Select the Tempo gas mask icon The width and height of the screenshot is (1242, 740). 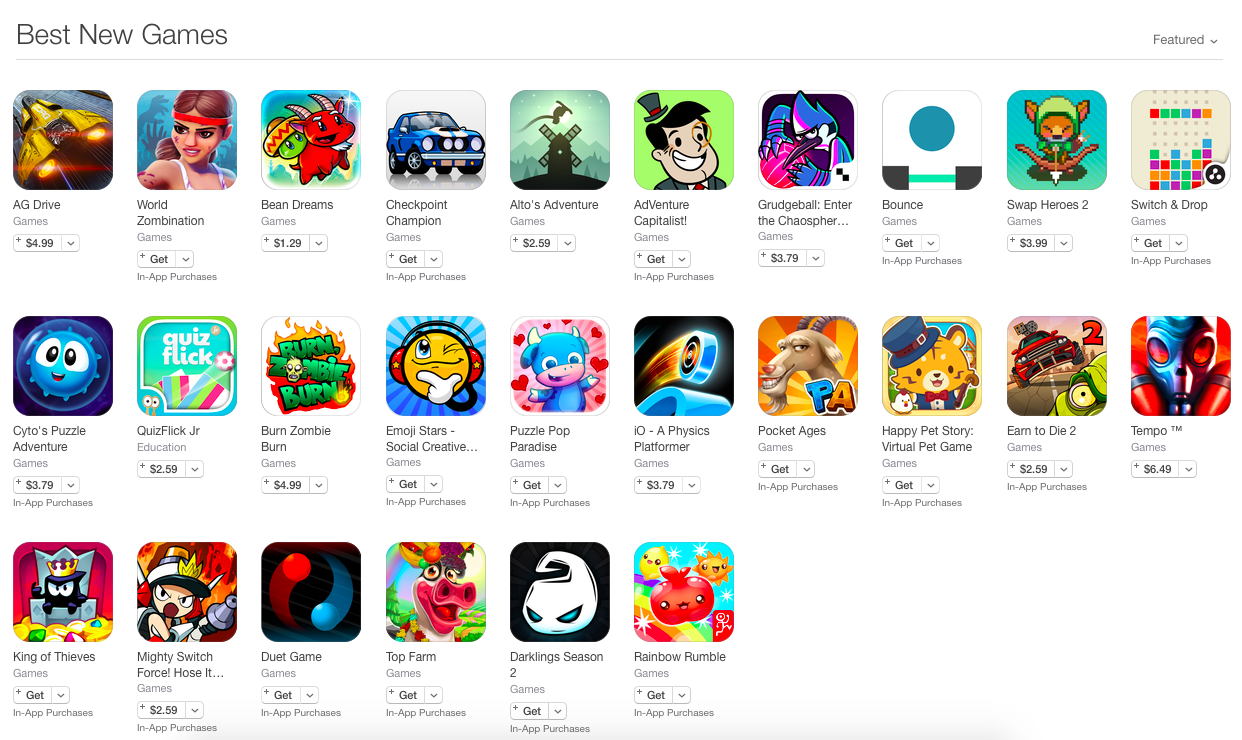click(x=1181, y=366)
